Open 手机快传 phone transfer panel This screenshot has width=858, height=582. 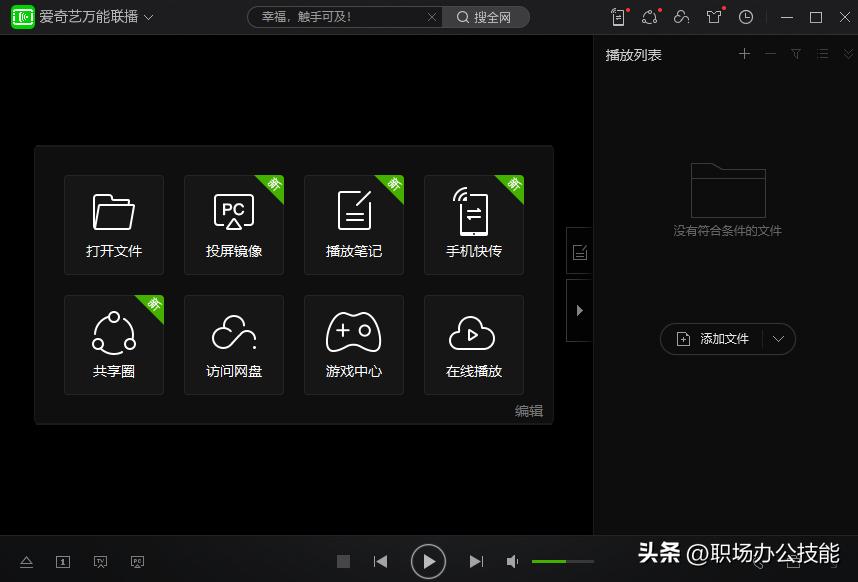coord(473,224)
